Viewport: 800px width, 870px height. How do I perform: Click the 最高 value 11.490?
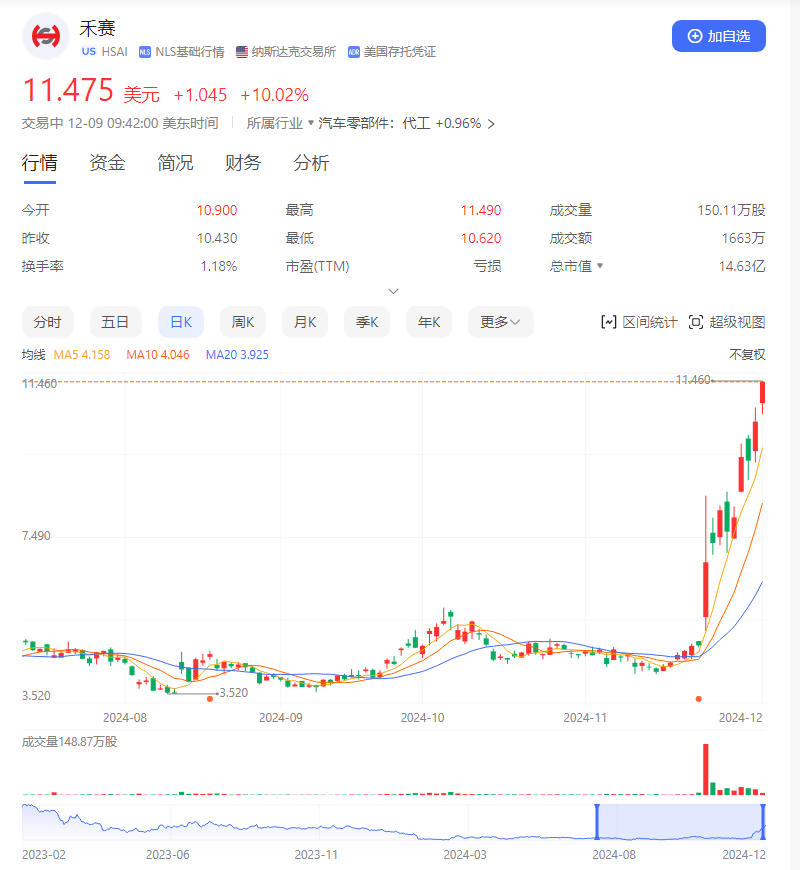pos(481,210)
